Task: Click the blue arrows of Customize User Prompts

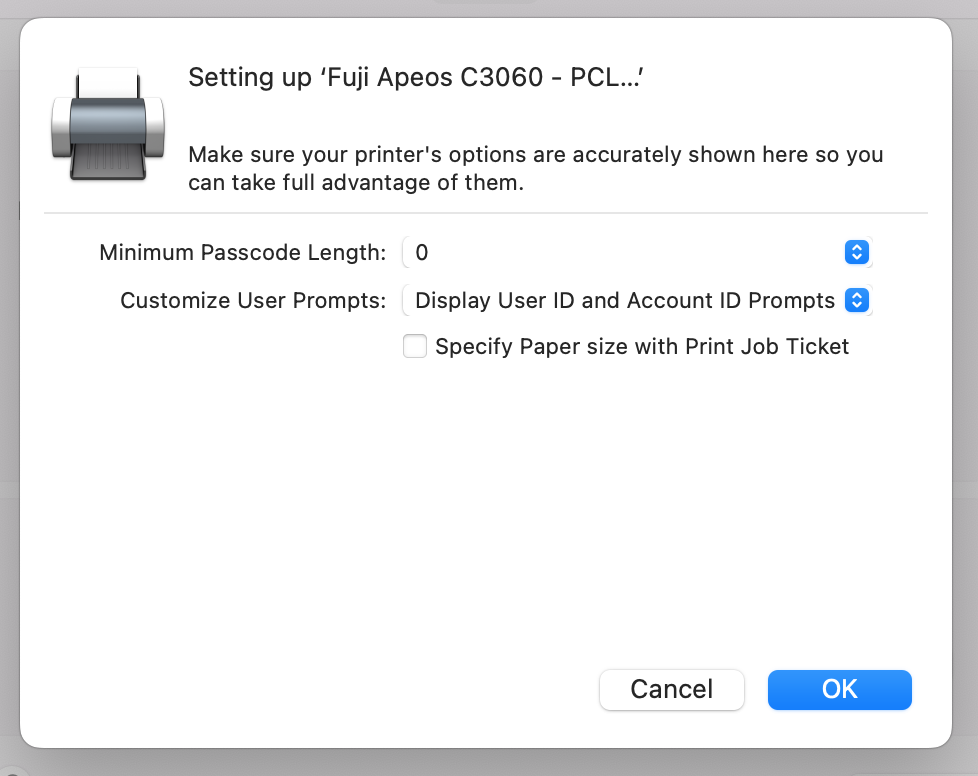Action: [856, 300]
